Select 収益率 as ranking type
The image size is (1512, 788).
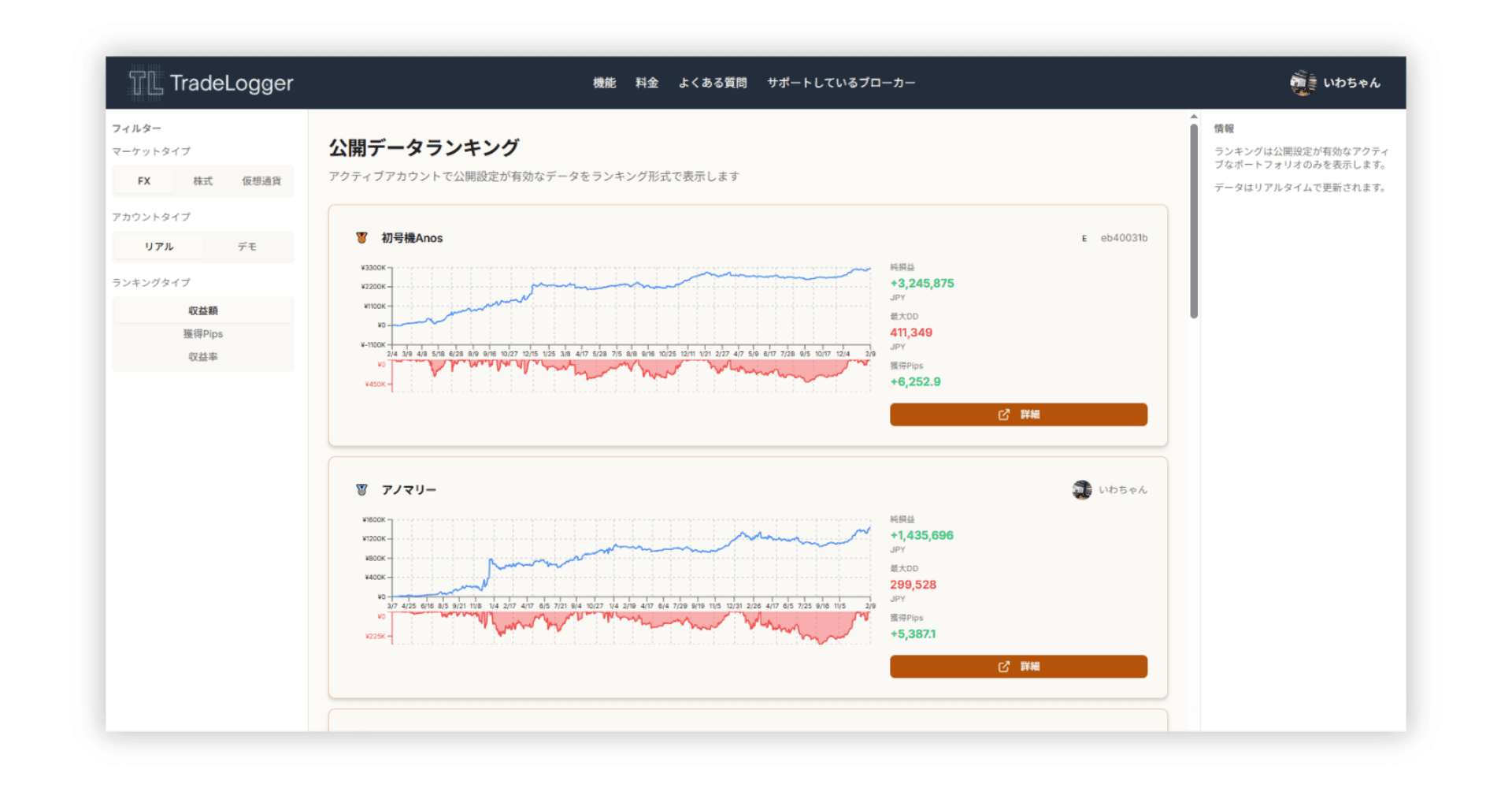coord(202,356)
